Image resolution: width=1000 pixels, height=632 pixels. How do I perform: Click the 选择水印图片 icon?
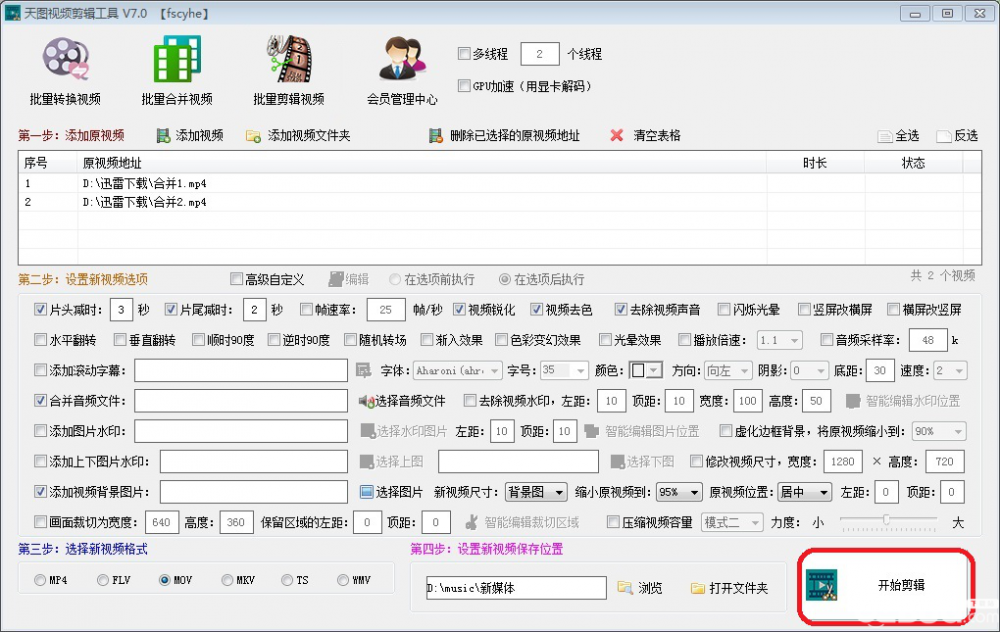(x=367, y=431)
